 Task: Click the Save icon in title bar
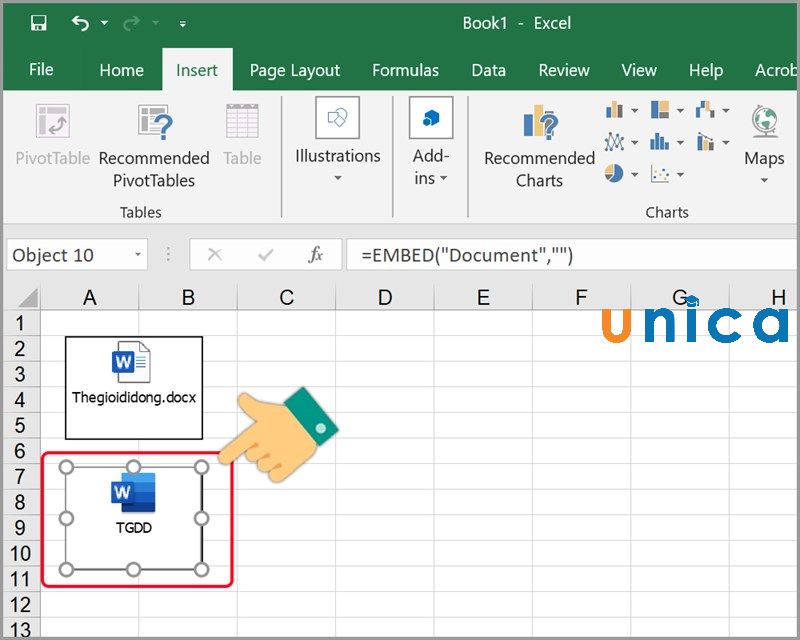point(39,22)
